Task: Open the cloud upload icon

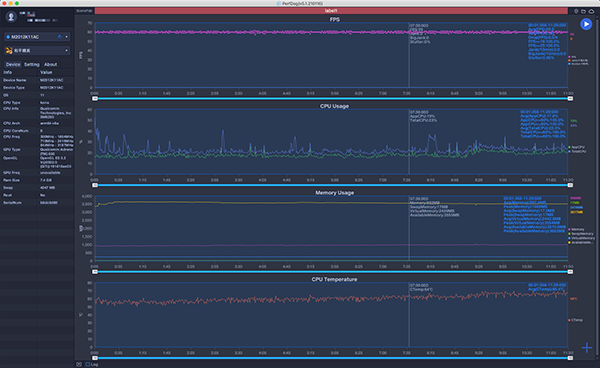Action: point(591,11)
